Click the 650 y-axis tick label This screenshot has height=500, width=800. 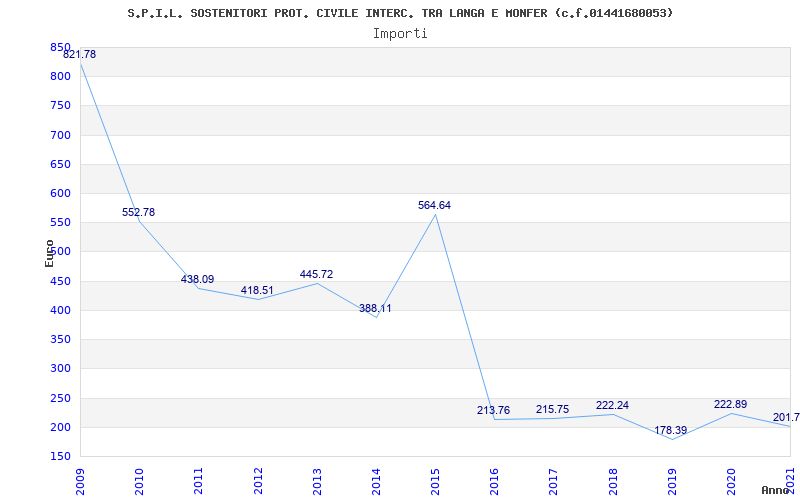(x=60, y=164)
